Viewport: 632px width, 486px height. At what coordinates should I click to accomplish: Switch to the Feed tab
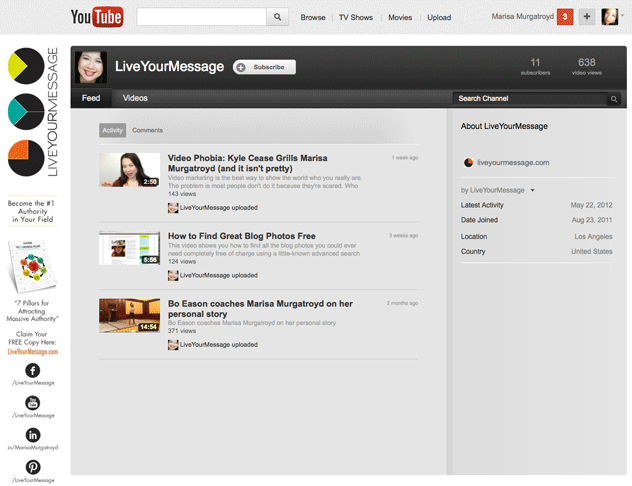[x=91, y=98]
